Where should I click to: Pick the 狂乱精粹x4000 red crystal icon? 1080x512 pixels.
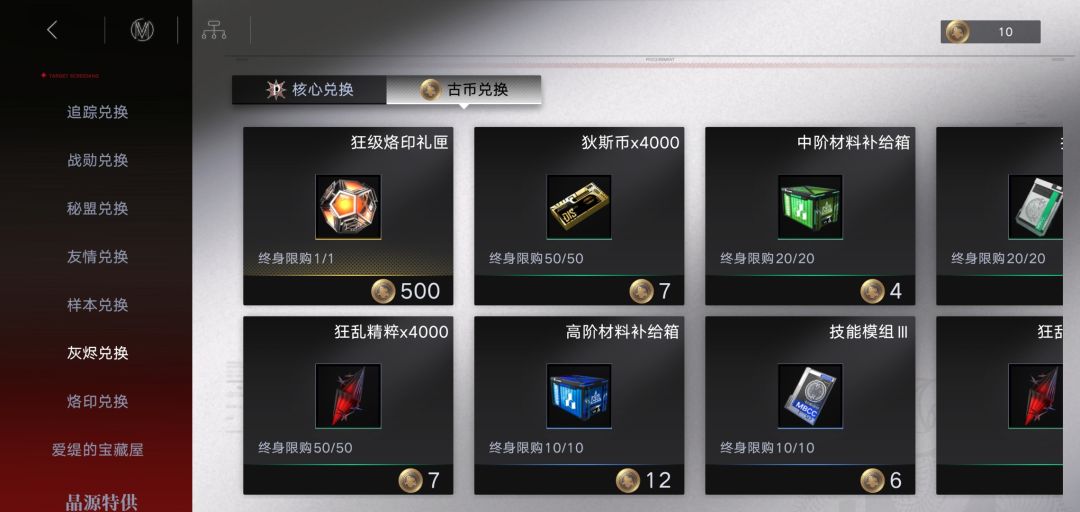pos(348,396)
